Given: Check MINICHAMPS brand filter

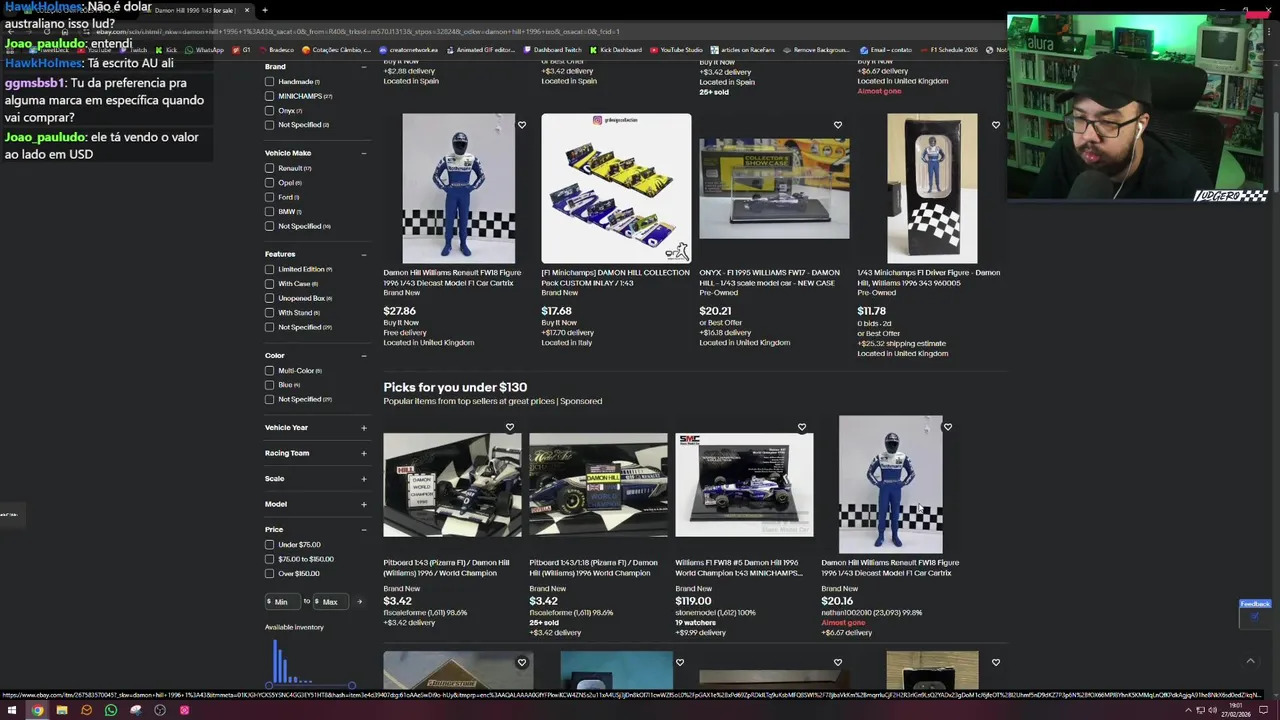Looking at the screenshot, I should (x=269, y=96).
